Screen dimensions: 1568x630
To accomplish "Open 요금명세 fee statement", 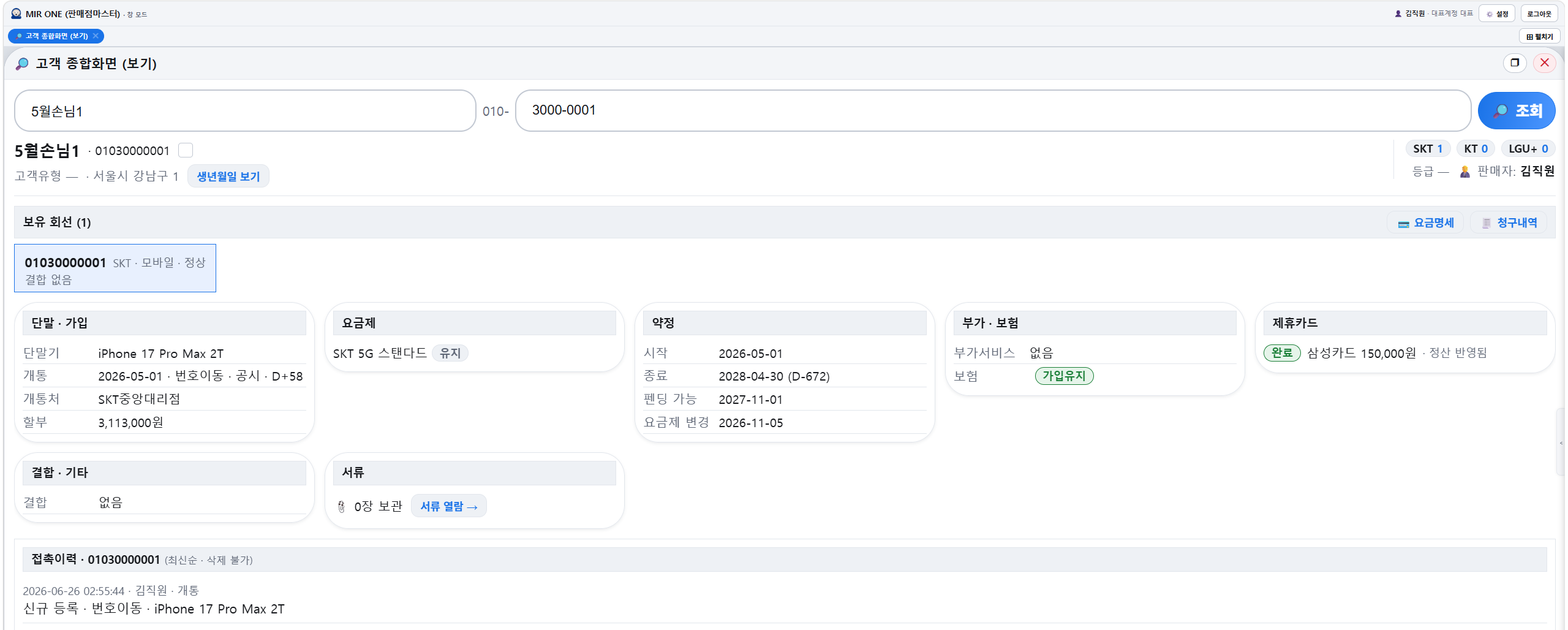I will 1426,223.
